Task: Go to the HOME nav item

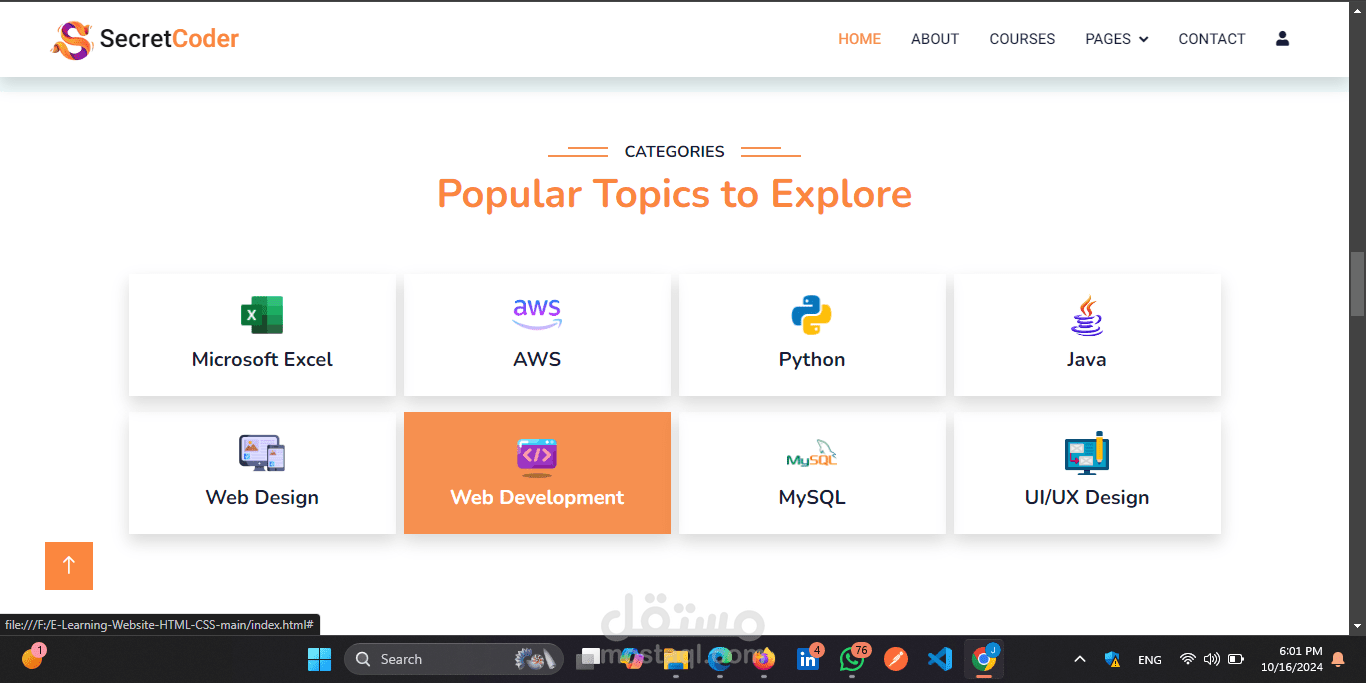Action: click(x=860, y=39)
